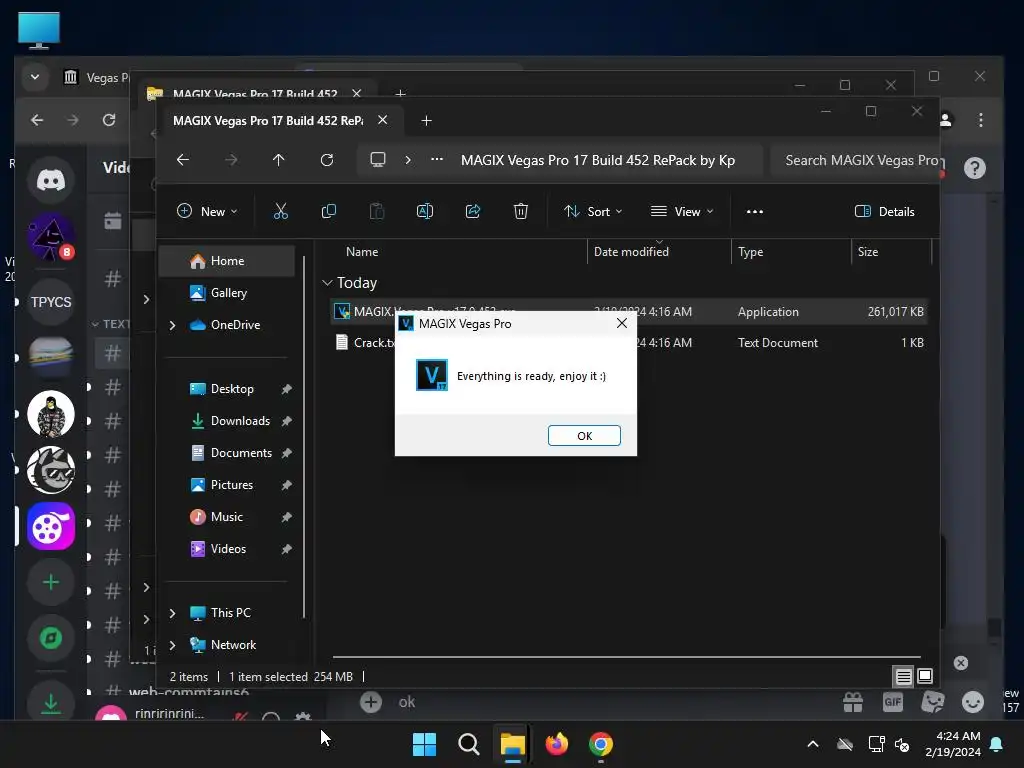The height and width of the screenshot is (768, 1024).
Task: Sort by the Name column header
Action: pyautogui.click(x=362, y=251)
